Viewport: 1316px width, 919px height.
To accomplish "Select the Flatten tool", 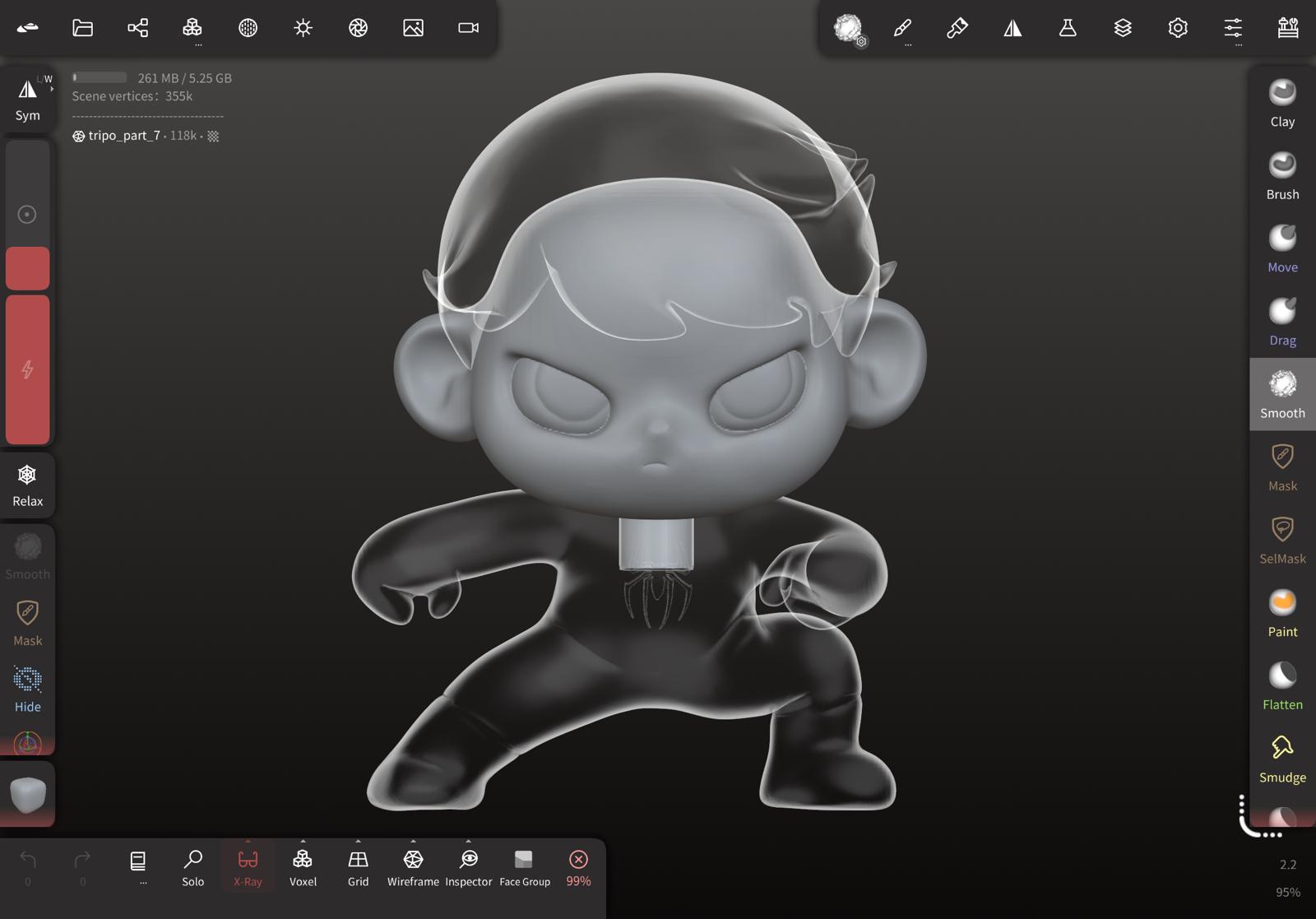I will (x=1282, y=686).
